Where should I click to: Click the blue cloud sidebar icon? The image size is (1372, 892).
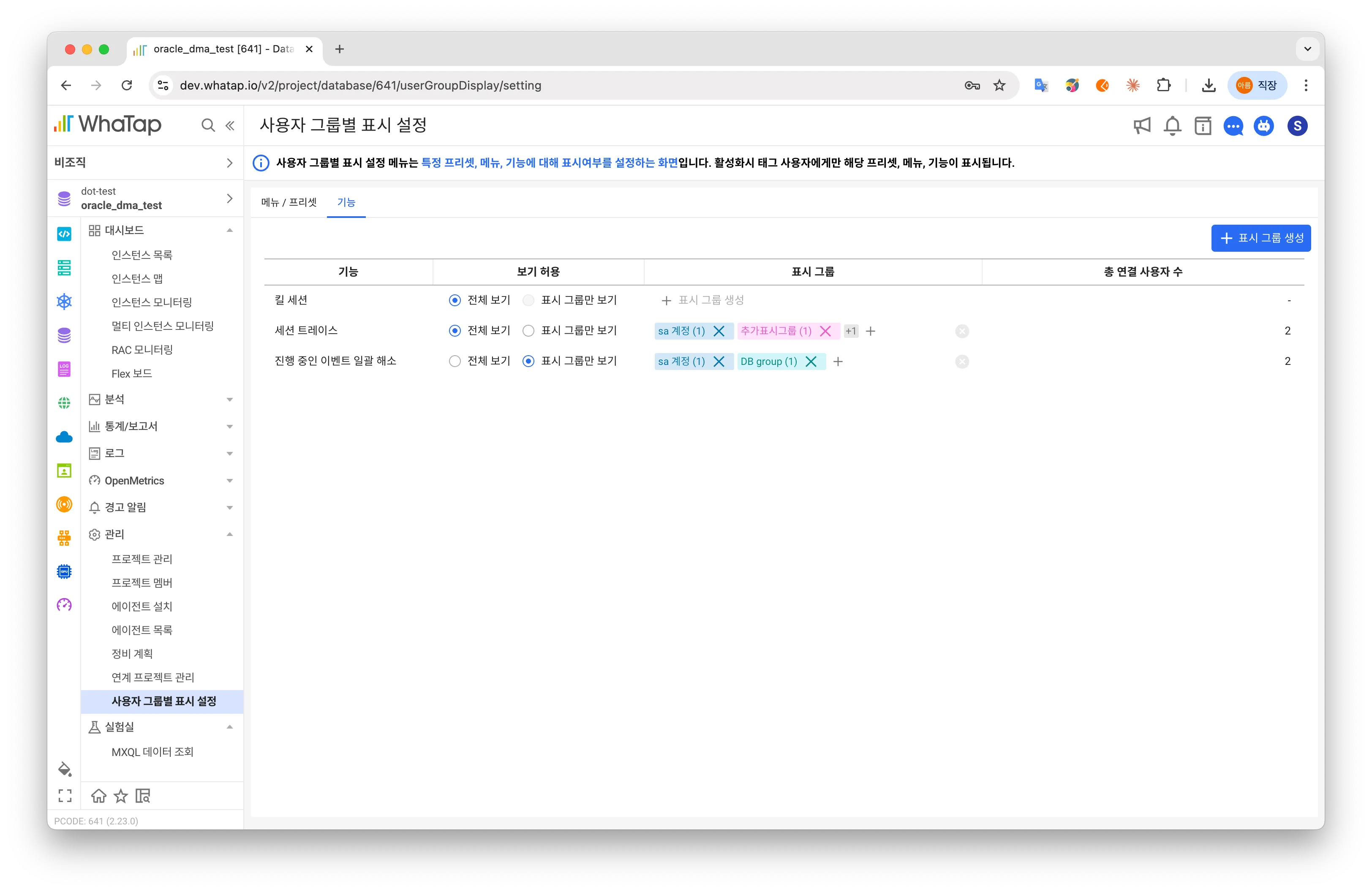point(64,437)
